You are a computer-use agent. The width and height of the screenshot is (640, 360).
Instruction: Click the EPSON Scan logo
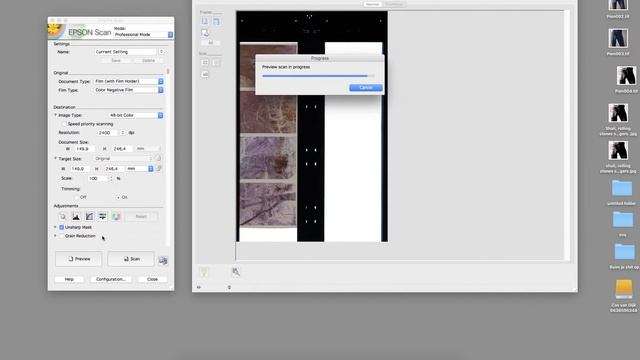89,32
